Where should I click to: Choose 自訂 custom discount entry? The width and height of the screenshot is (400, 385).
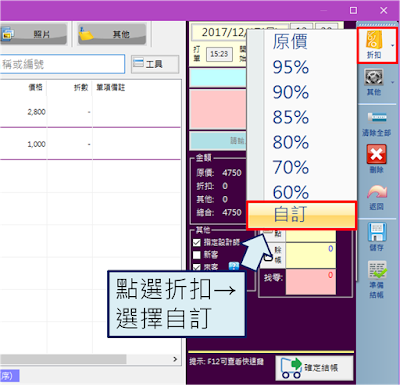[x=302, y=215]
